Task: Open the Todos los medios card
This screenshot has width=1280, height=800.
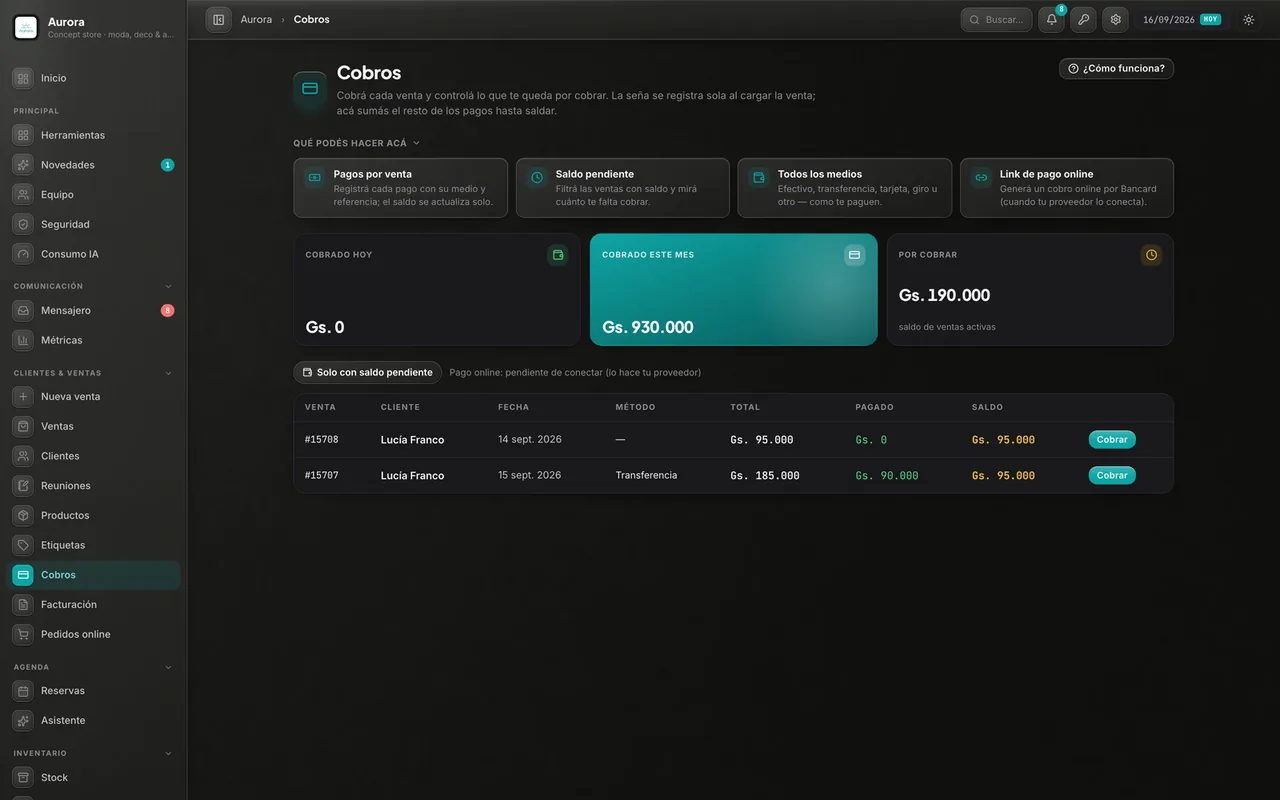Action: point(845,188)
